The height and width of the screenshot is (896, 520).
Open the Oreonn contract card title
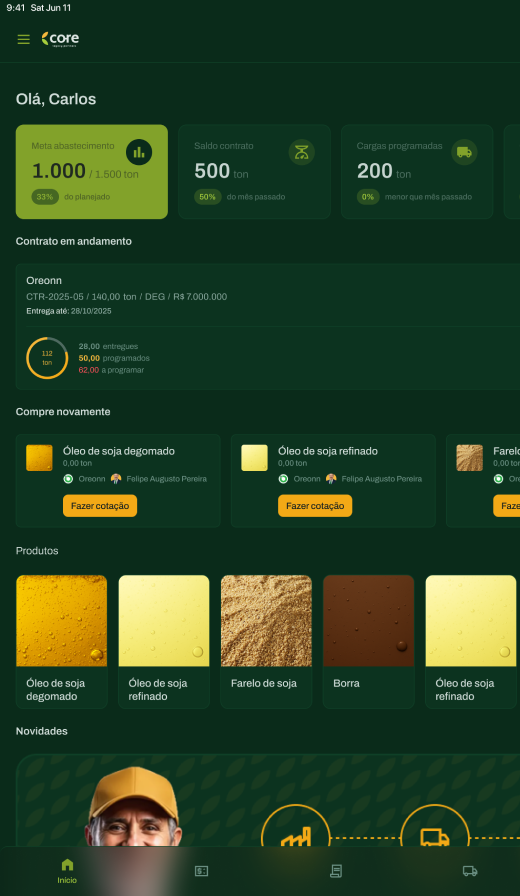(44, 281)
